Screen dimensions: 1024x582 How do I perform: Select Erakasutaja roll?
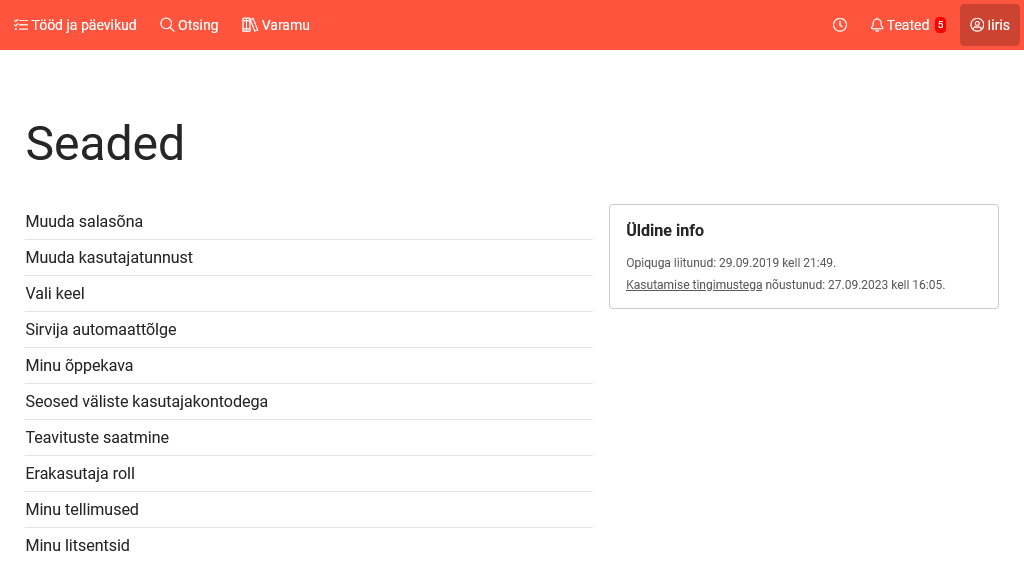click(80, 474)
